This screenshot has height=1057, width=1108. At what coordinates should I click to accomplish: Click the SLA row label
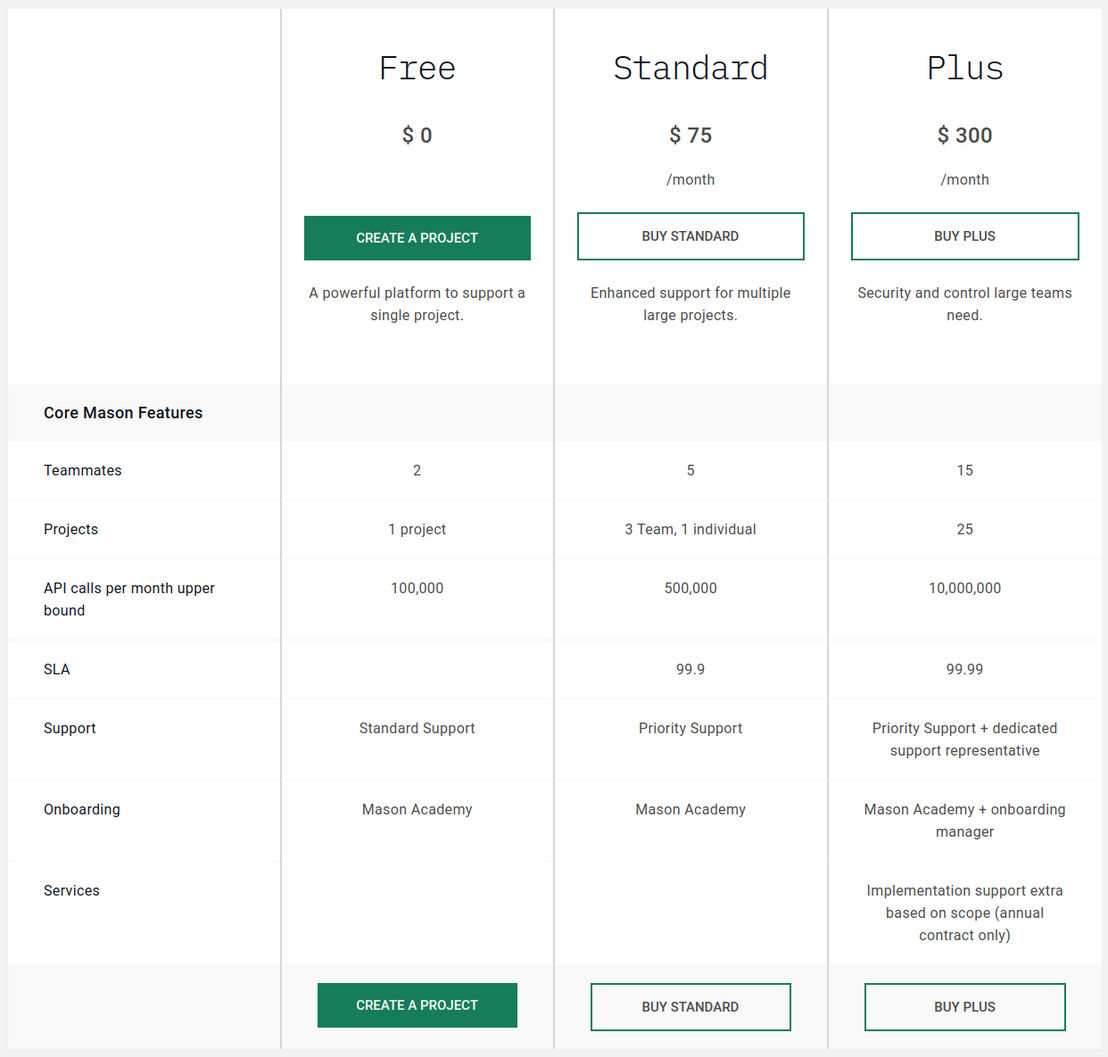57,669
